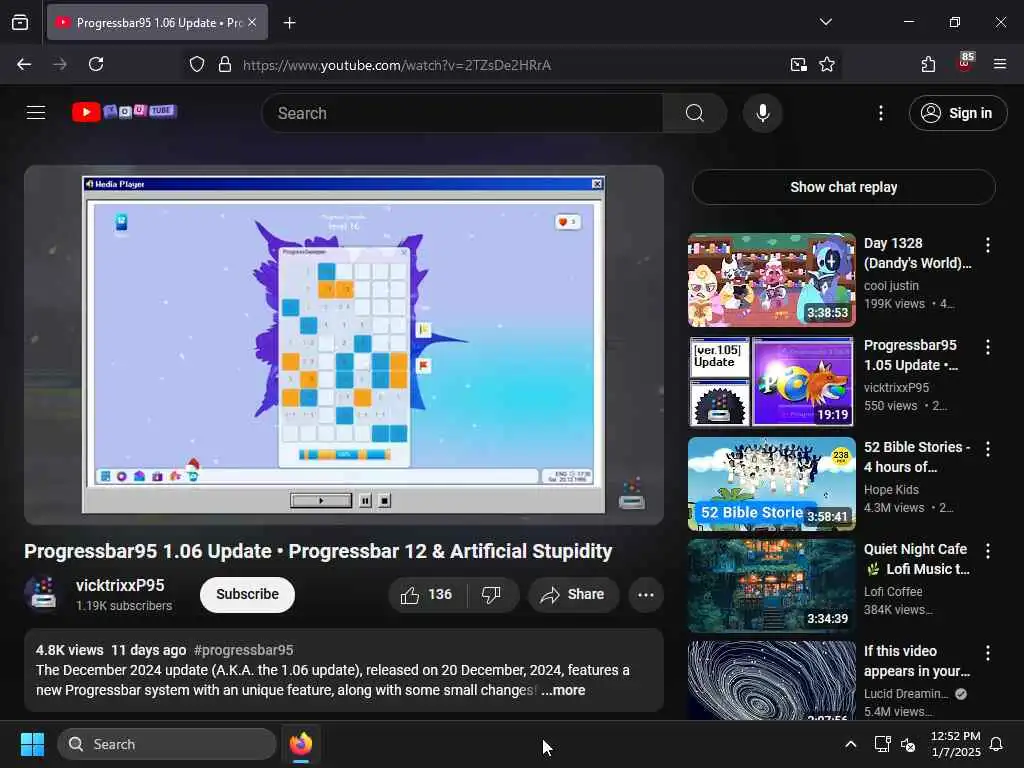The image size is (1024, 768).
Task: Click the Sign in button
Action: pyautogui.click(x=958, y=113)
